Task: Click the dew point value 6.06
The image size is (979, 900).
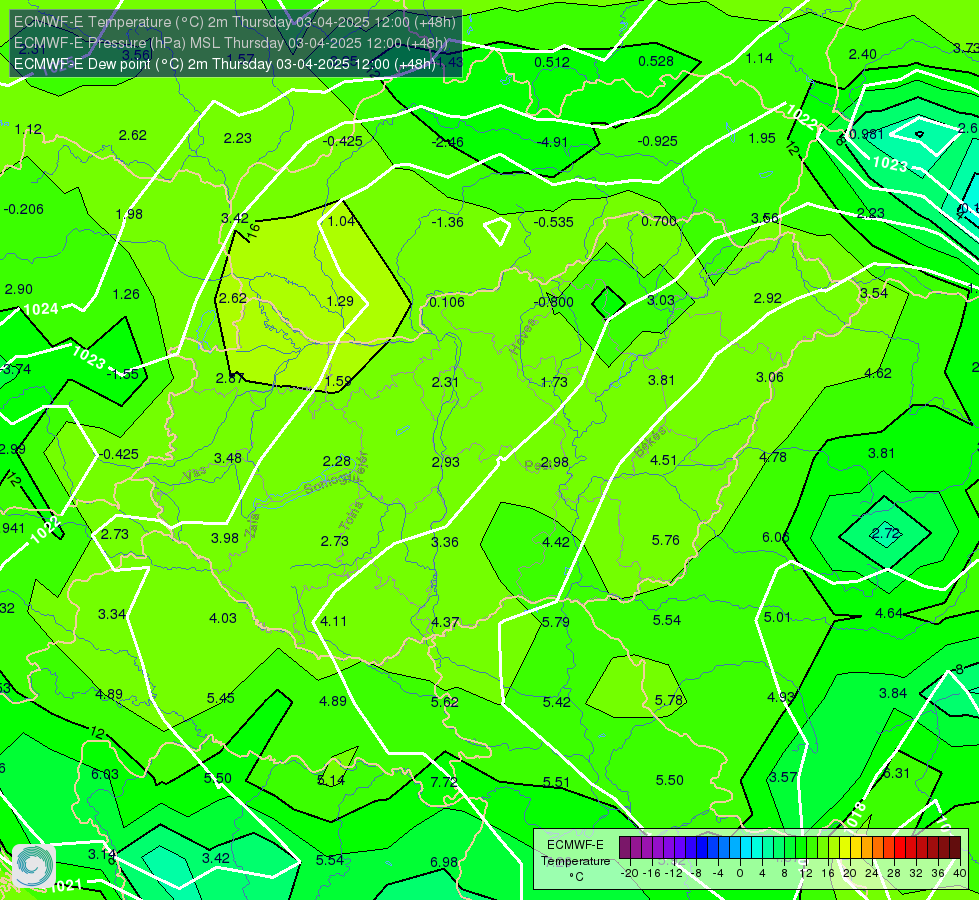Action: tap(775, 538)
